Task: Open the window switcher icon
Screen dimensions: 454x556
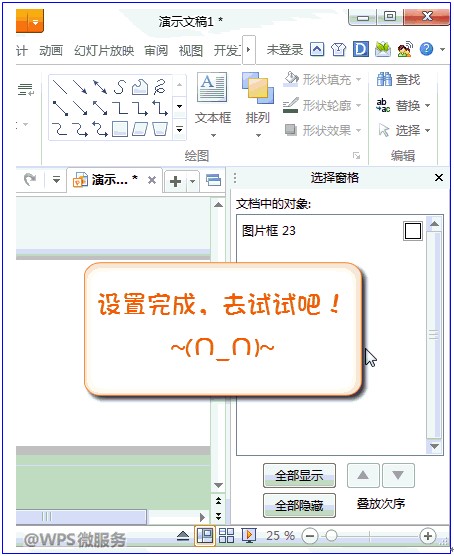Action: [x=213, y=180]
